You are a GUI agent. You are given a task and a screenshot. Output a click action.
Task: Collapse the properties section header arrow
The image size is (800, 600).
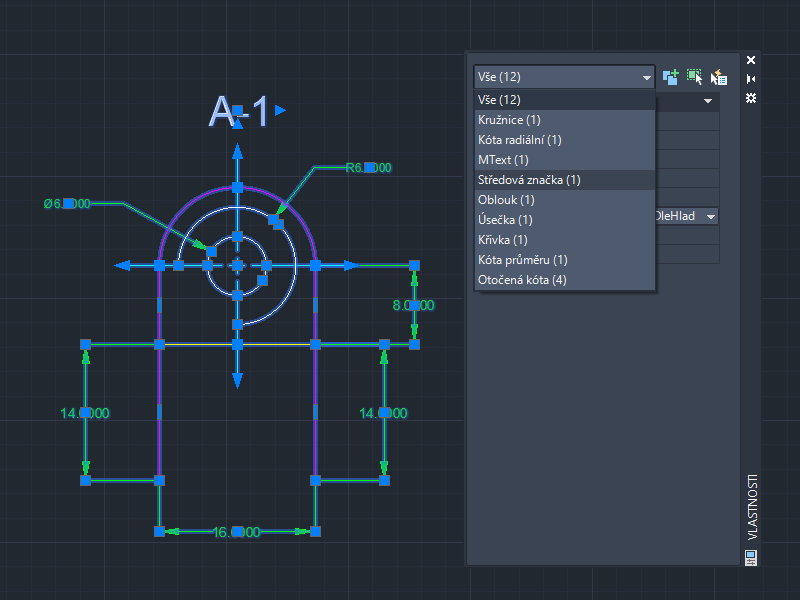tap(708, 101)
